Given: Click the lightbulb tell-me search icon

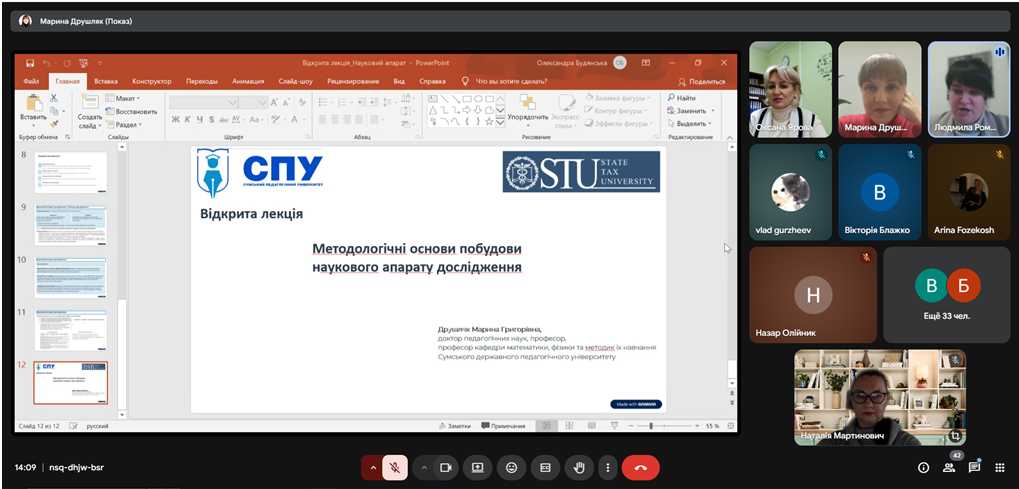Looking at the screenshot, I should tap(465, 81).
